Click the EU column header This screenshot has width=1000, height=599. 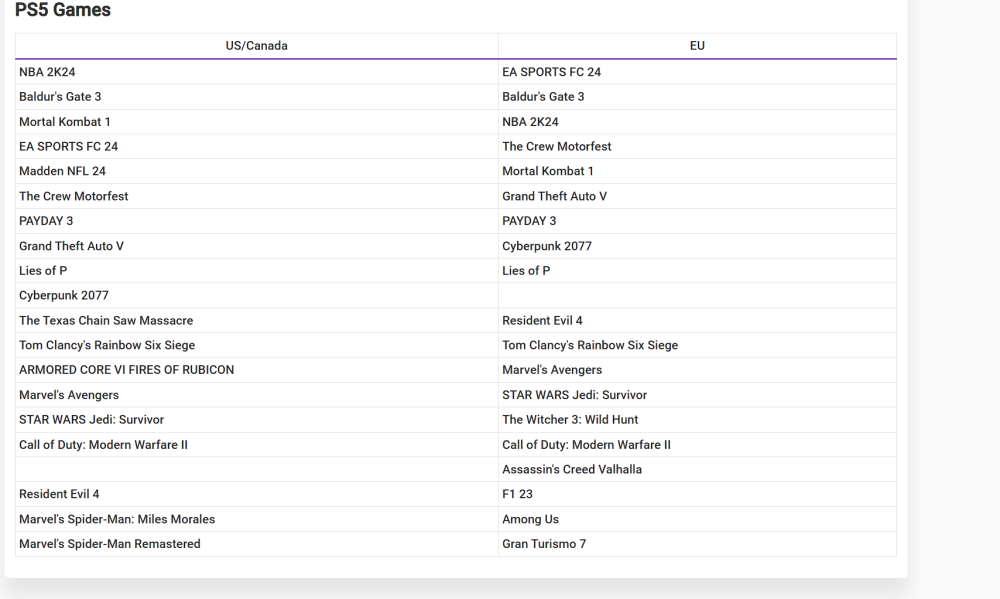click(x=697, y=46)
